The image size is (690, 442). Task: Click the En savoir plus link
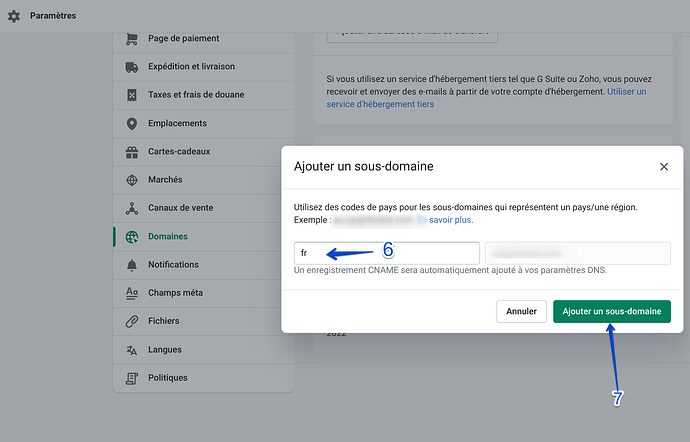(x=445, y=220)
